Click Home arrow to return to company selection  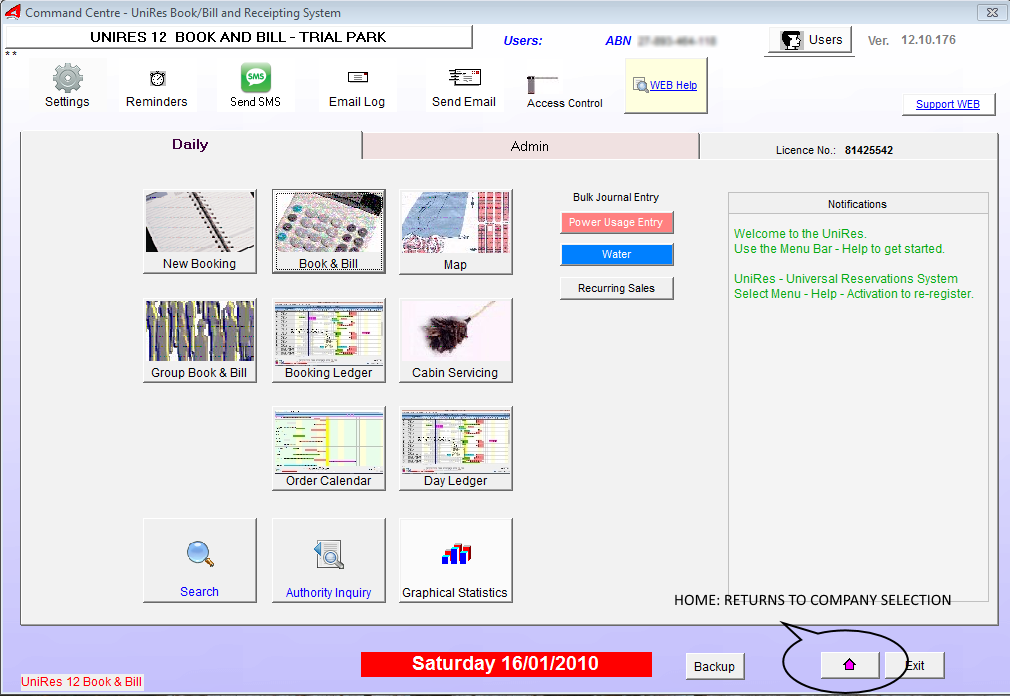click(850, 665)
